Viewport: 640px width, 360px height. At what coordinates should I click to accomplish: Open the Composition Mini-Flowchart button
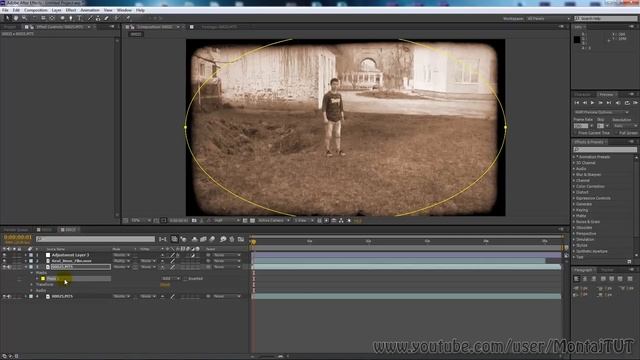163,239
